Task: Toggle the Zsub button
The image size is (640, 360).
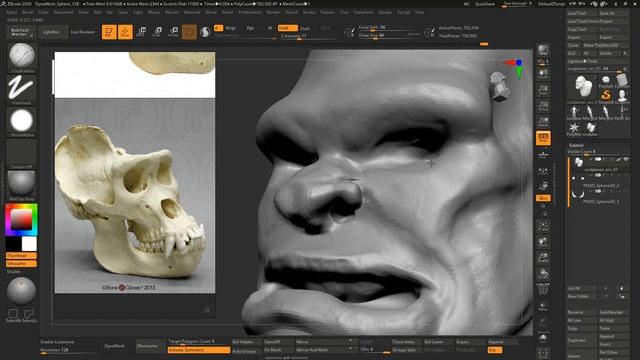Action: point(304,28)
